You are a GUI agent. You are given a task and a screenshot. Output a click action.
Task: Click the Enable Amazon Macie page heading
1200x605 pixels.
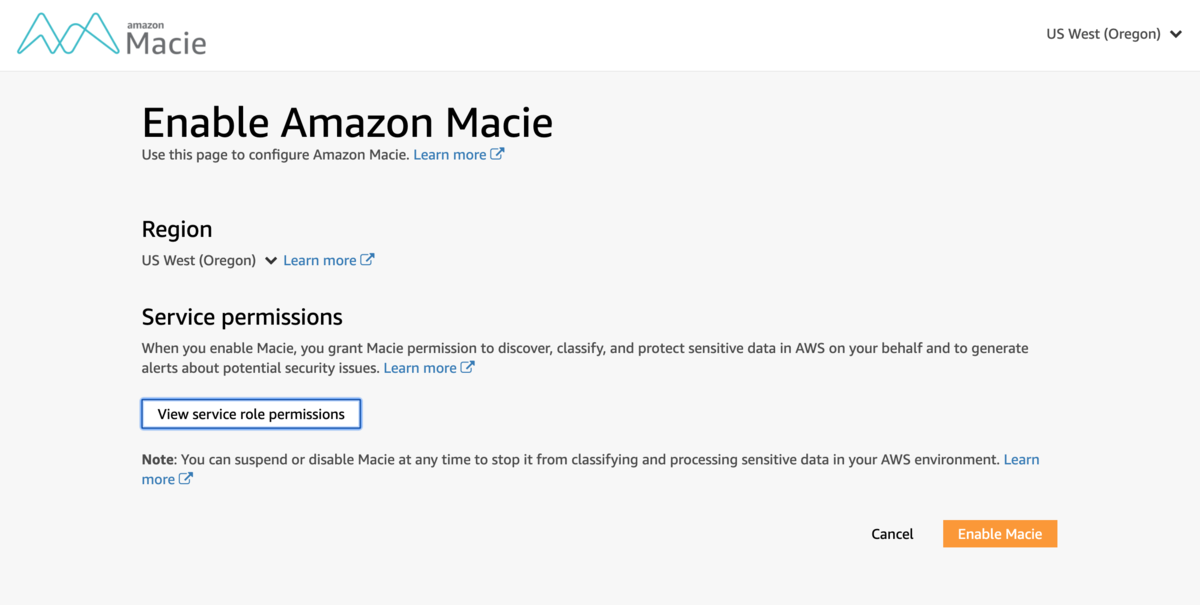pyautogui.click(x=347, y=123)
